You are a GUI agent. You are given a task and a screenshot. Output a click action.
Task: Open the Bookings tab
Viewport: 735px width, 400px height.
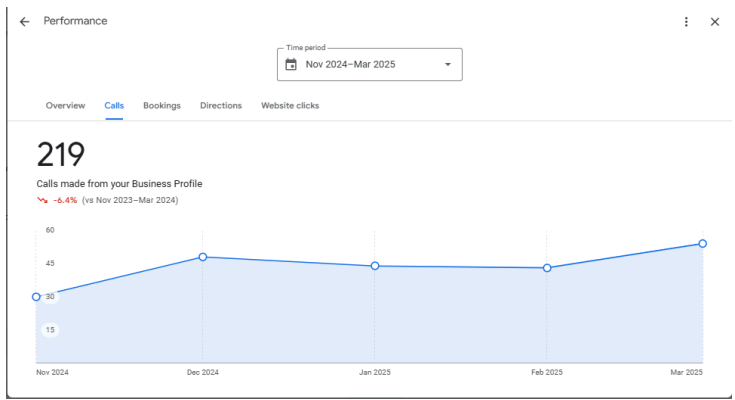[162, 105]
